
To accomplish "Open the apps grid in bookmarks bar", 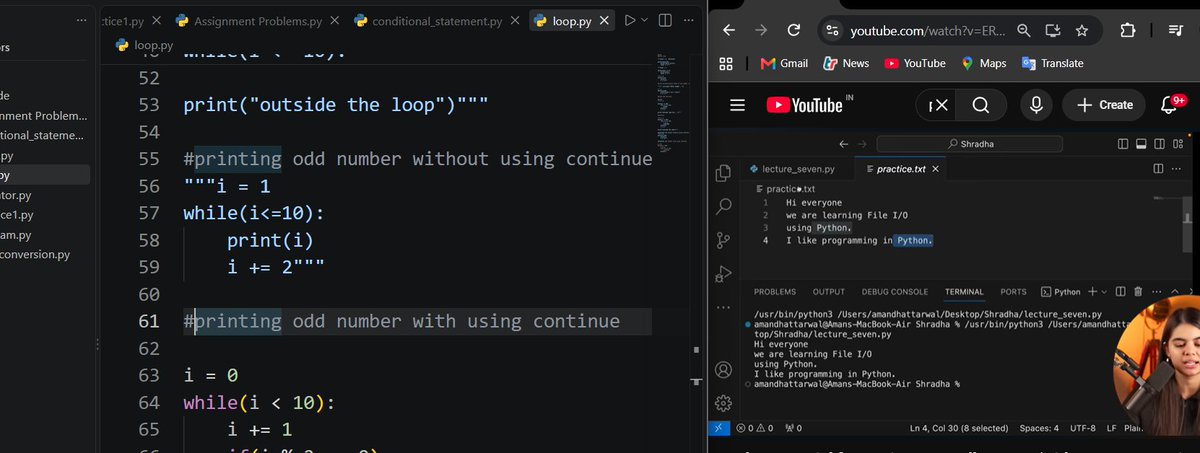I will tap(727, 63).
